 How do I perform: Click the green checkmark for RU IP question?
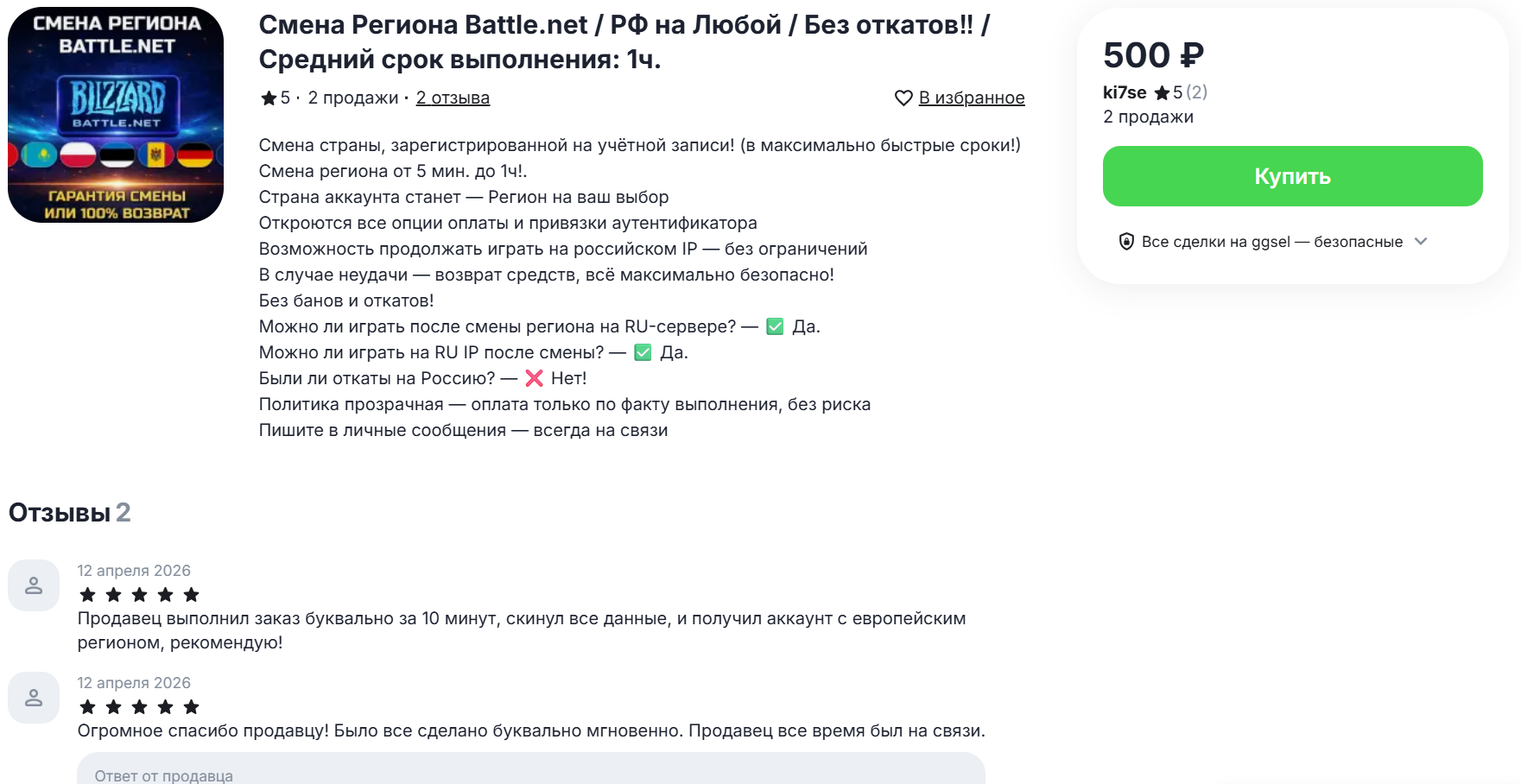coord(643,352)
